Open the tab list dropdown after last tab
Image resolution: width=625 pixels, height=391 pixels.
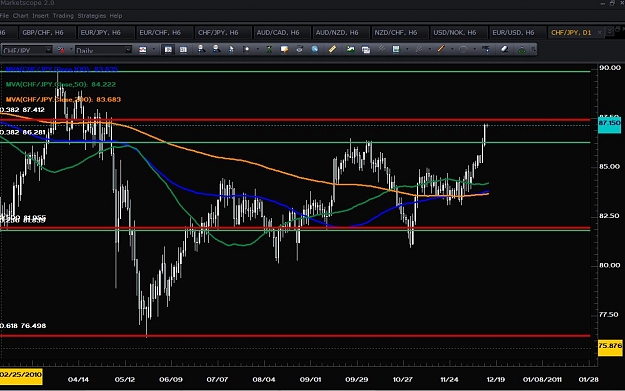[609, 32]
